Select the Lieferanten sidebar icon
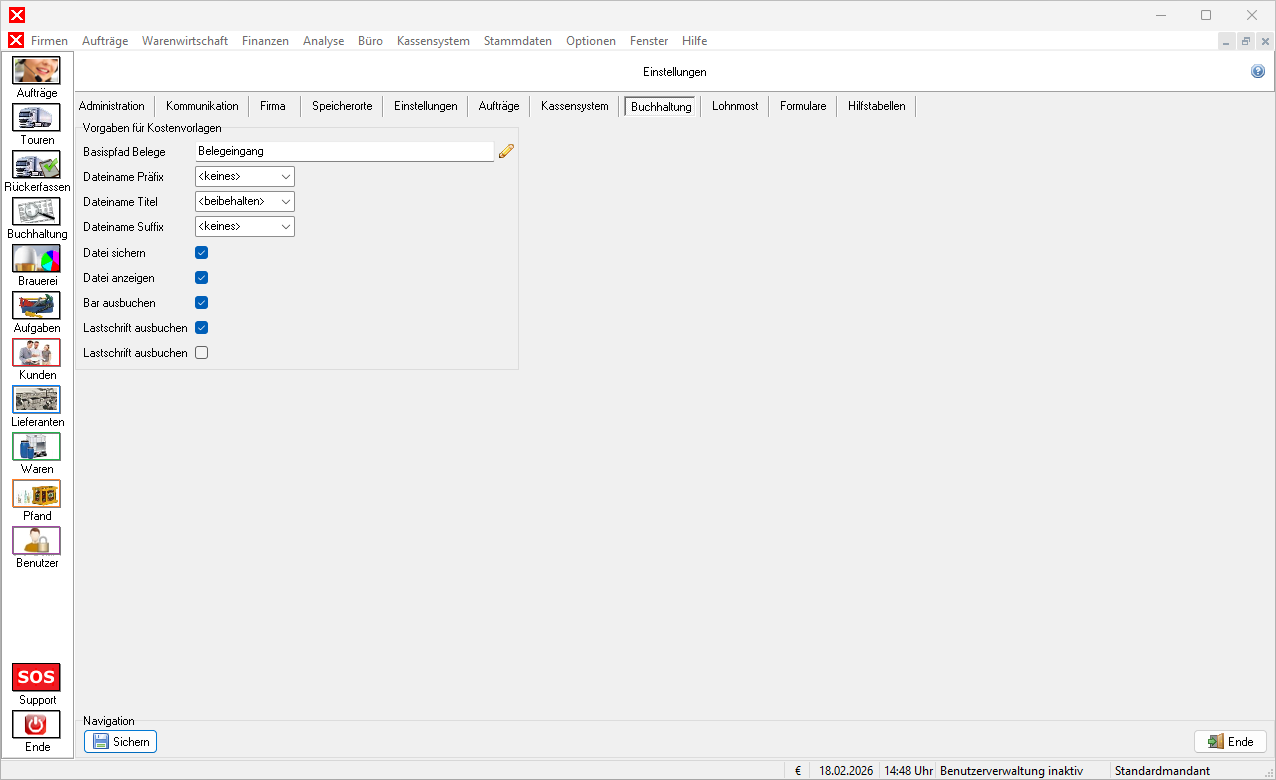1276x780 pixels. (x=36, y=400)
